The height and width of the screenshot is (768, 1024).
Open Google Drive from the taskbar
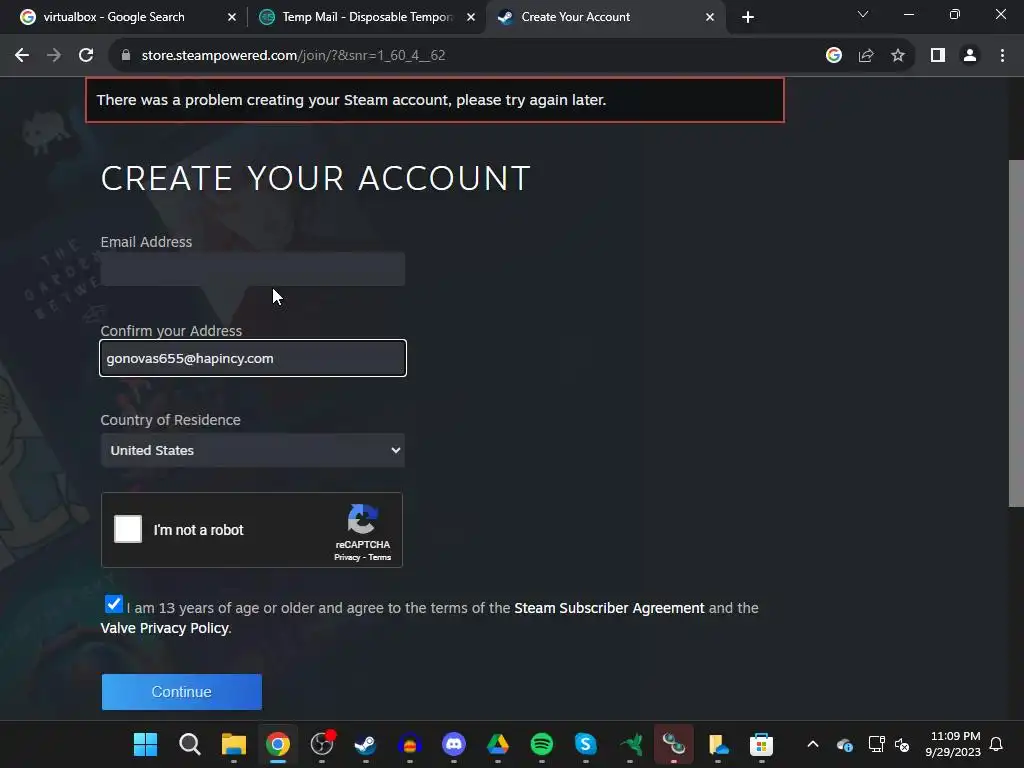pyautogui.click(x=498, y=744)
